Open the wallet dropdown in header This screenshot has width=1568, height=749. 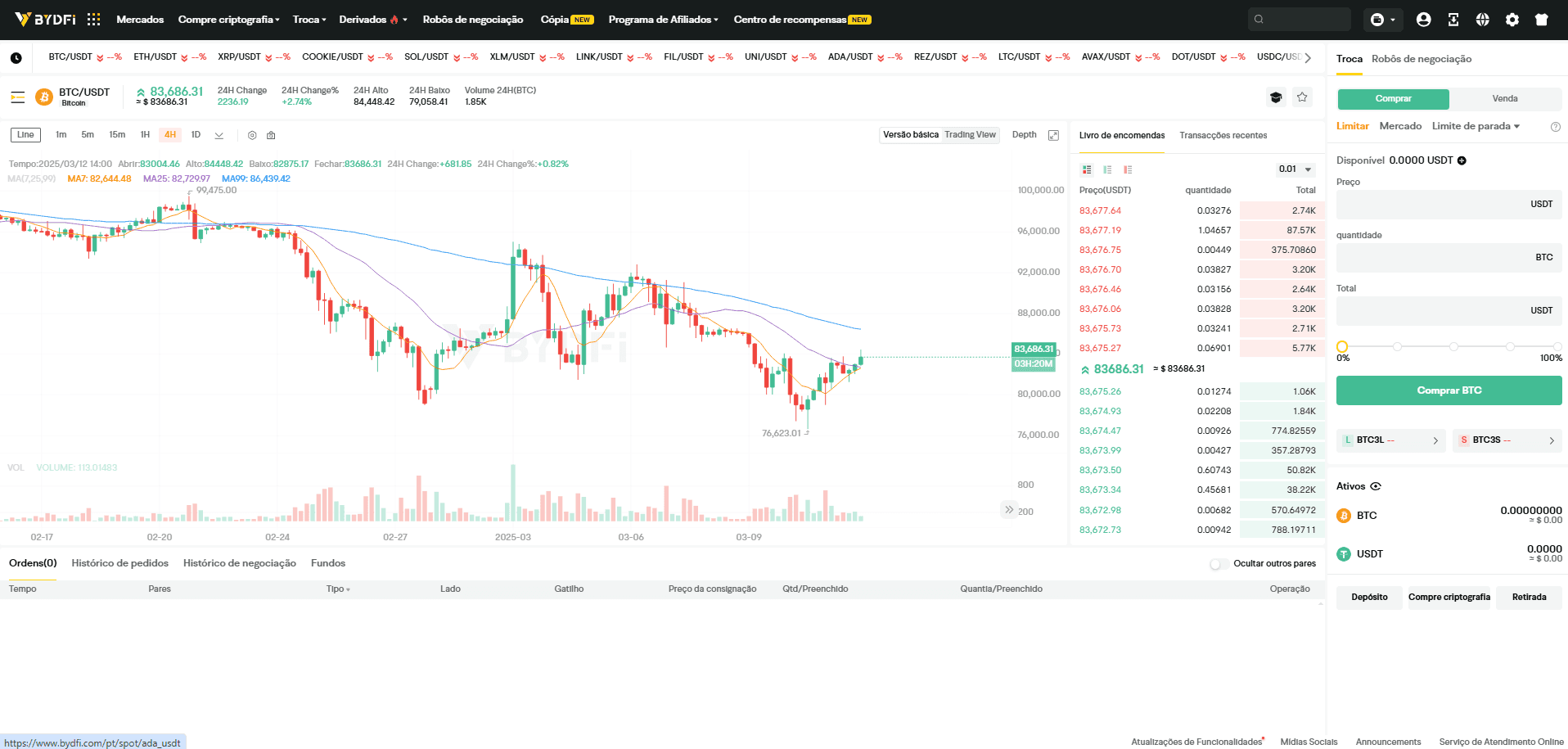tap(1382, 20)
